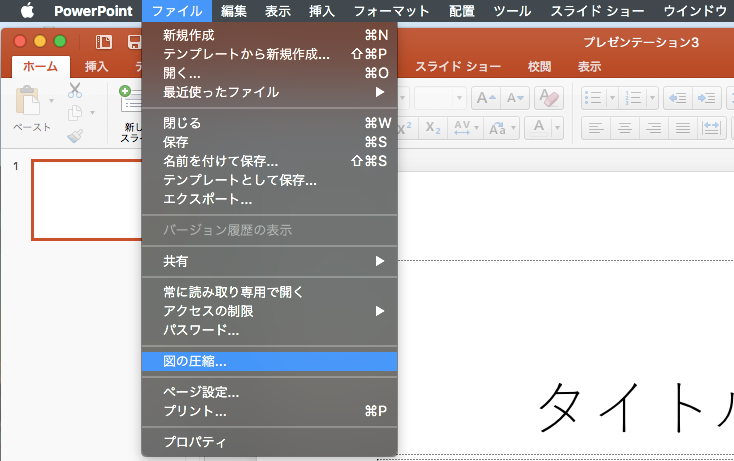
Task: Choose 開く... from the file menu
Action: pos(269,73)
